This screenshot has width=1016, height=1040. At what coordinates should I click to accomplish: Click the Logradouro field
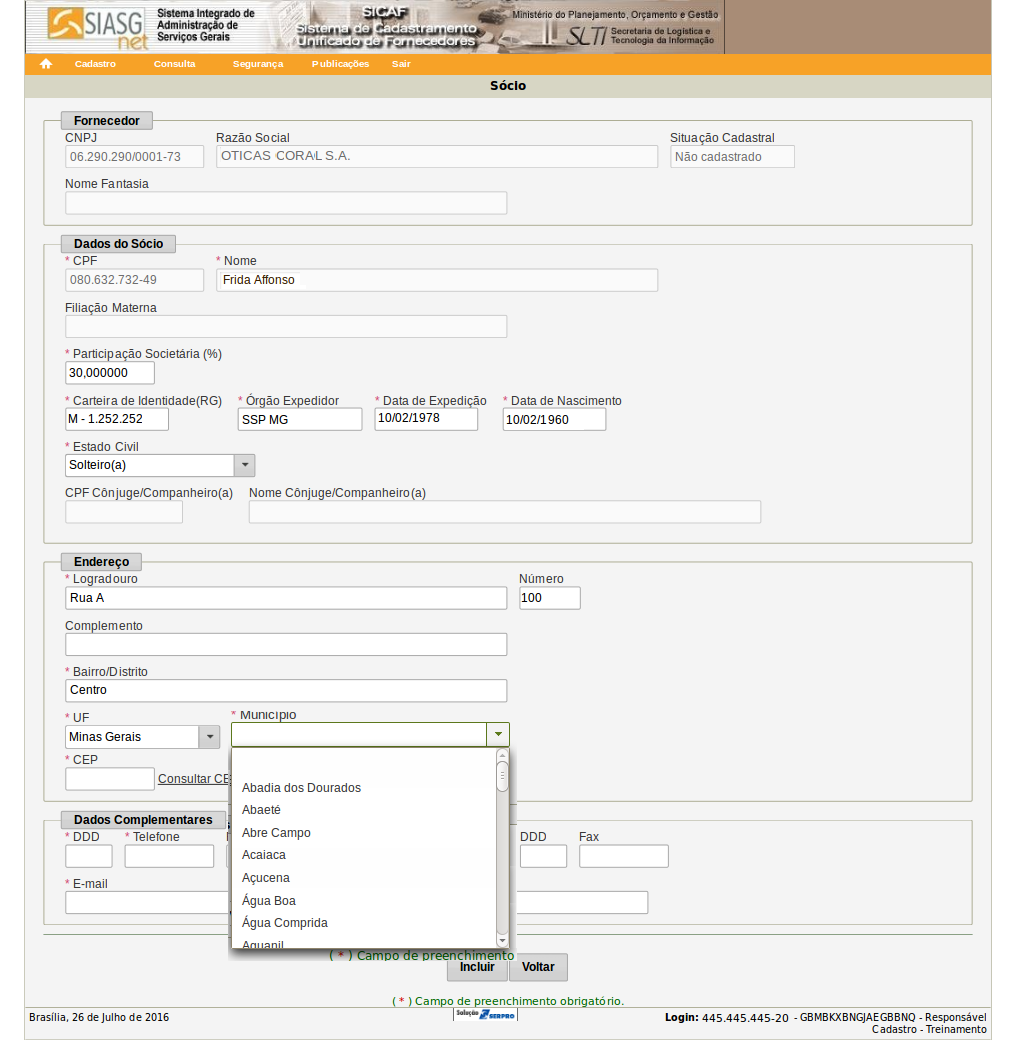point(286,598)
